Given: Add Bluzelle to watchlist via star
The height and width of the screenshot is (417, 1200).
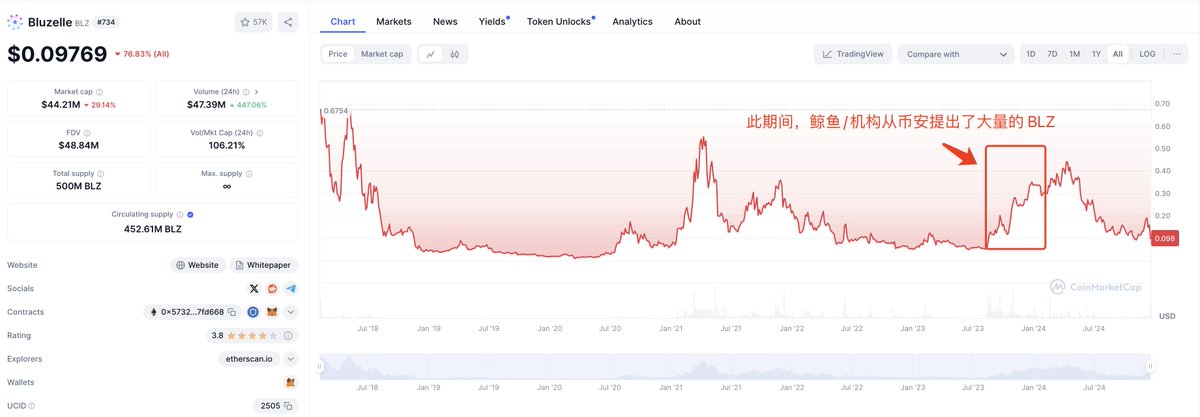Looking at the screenshot, I should pyautogui.click(x=252, y=21).
